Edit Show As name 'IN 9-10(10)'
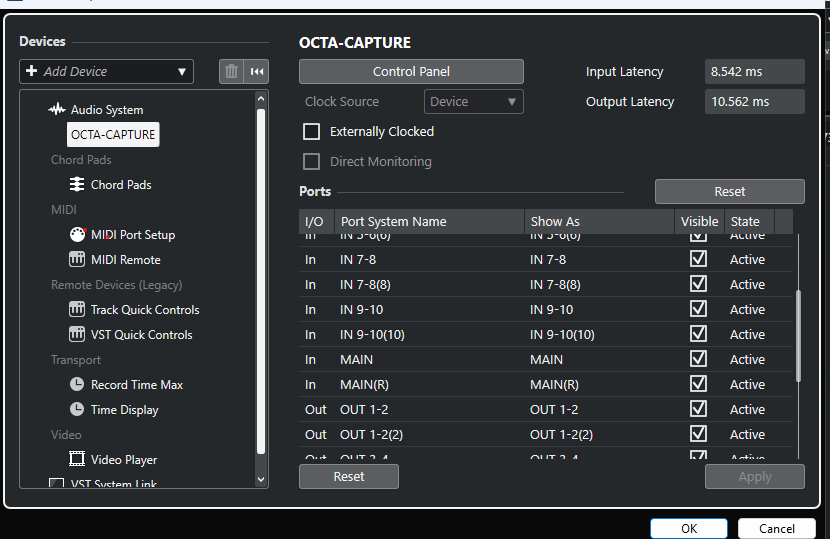Screen dimensions: 830x539 [562, 335]
